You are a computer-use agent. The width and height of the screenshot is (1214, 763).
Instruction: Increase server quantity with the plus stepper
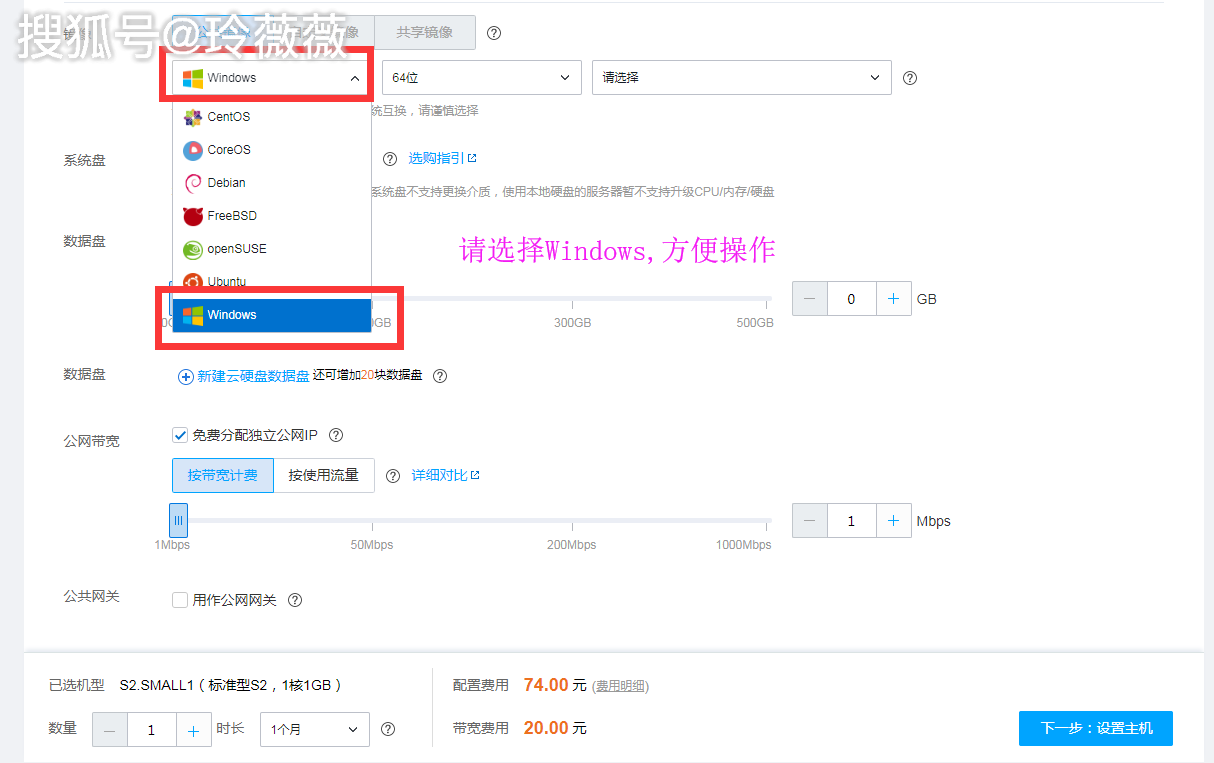pyautogui.click(x=194, y=728)
